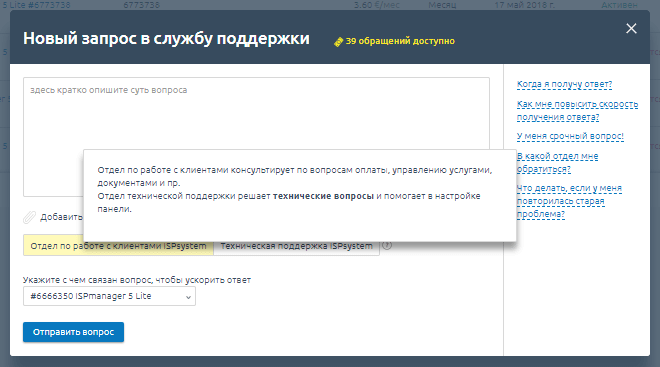
Task: Open link Когда я получу ответ?
Action: pyautogui.click(x=564, y=84)
